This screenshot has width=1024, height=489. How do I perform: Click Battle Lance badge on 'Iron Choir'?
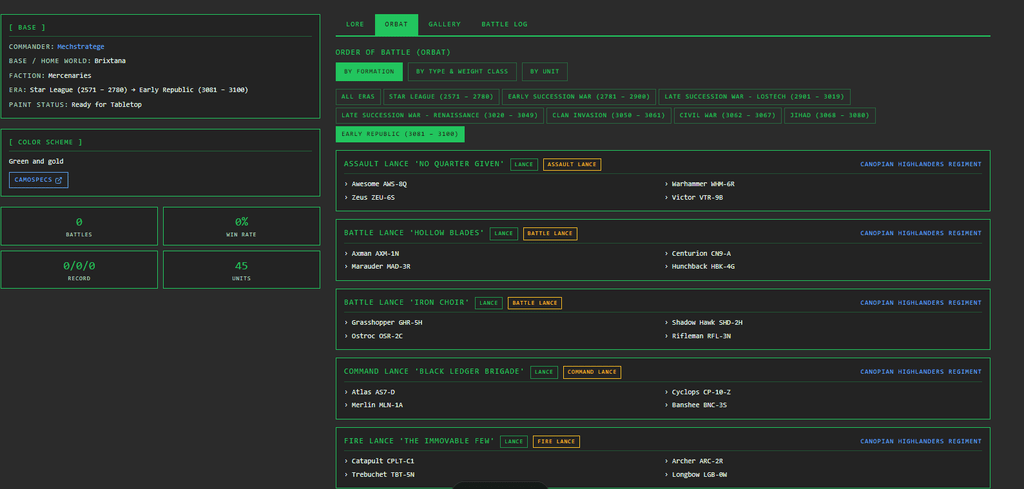535,303
